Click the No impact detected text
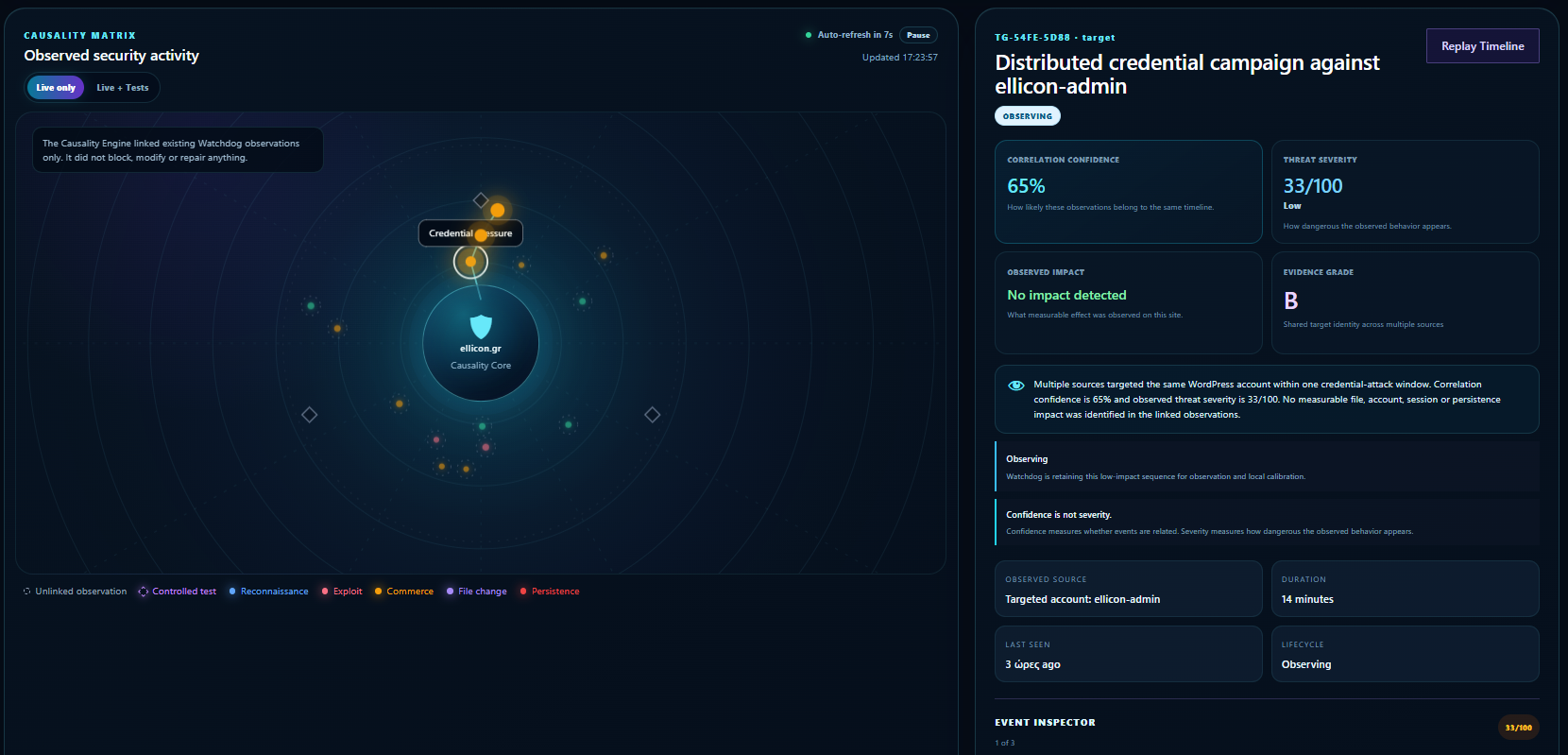Screen dimensions: 1568x755 pyautogui.click(x=1066, y=296)
